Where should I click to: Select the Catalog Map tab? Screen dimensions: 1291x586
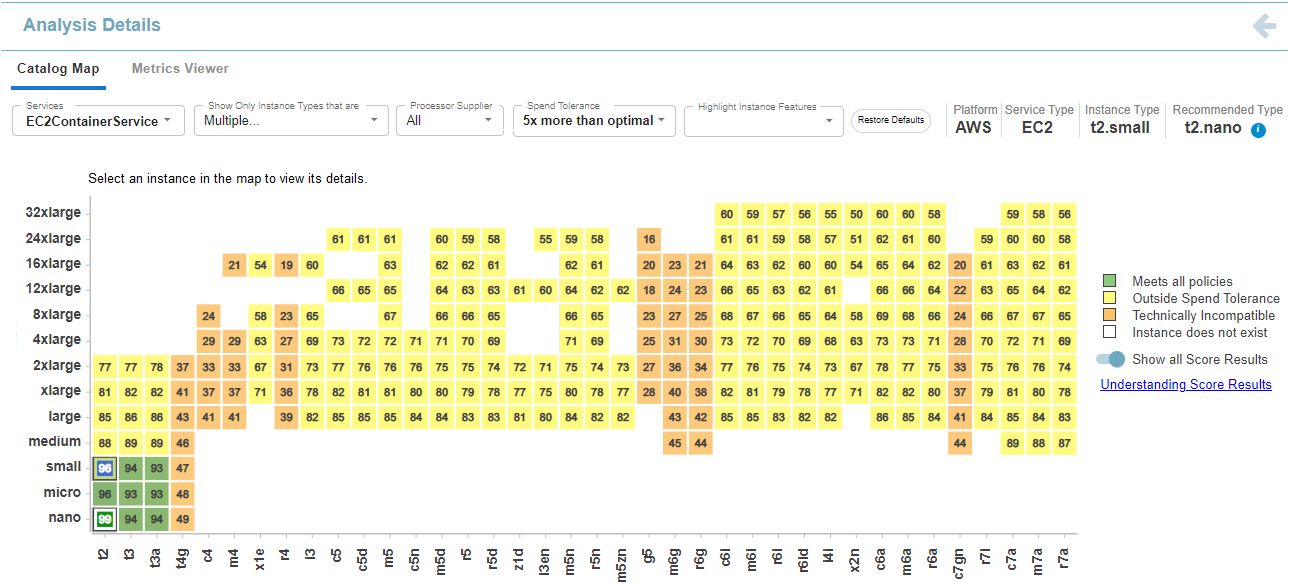coord(58,69)
